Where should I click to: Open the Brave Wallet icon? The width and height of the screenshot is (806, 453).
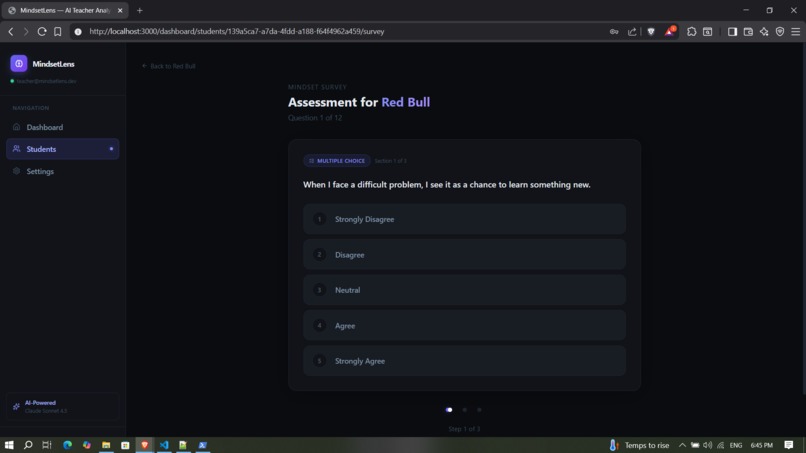tap(748, 31)
